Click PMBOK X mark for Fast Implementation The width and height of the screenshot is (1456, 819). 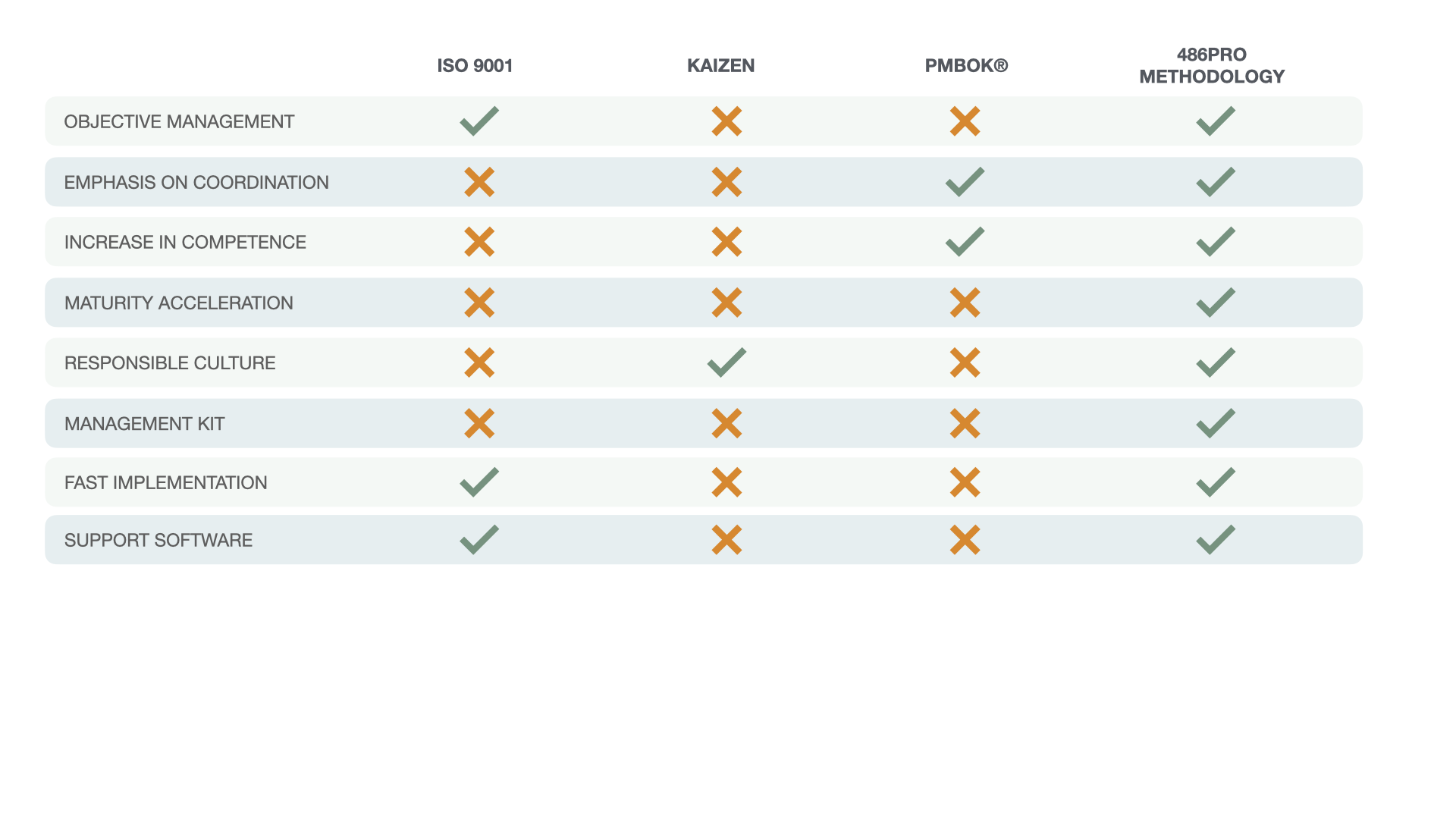coord(965,482)
